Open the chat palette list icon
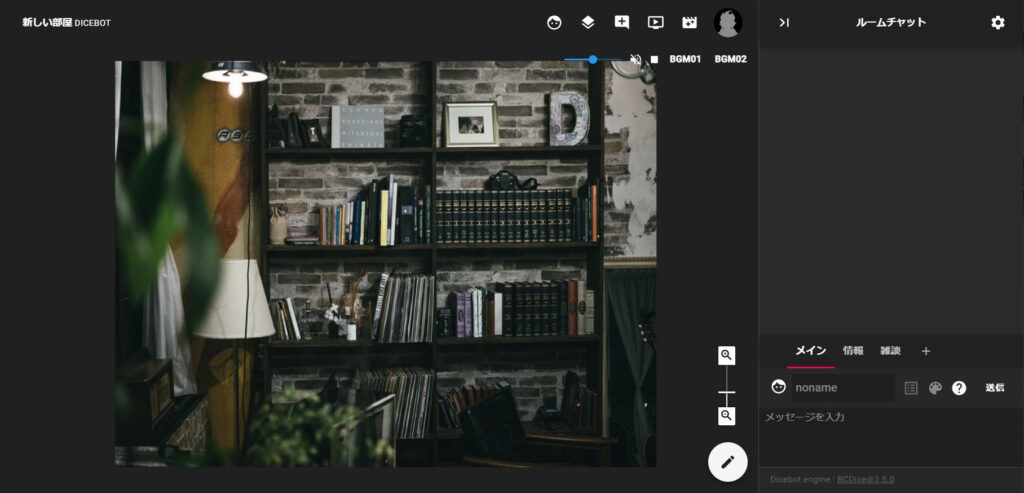Screen dimensions: 1024x493 pyautogui.click(x=911, y=388)
